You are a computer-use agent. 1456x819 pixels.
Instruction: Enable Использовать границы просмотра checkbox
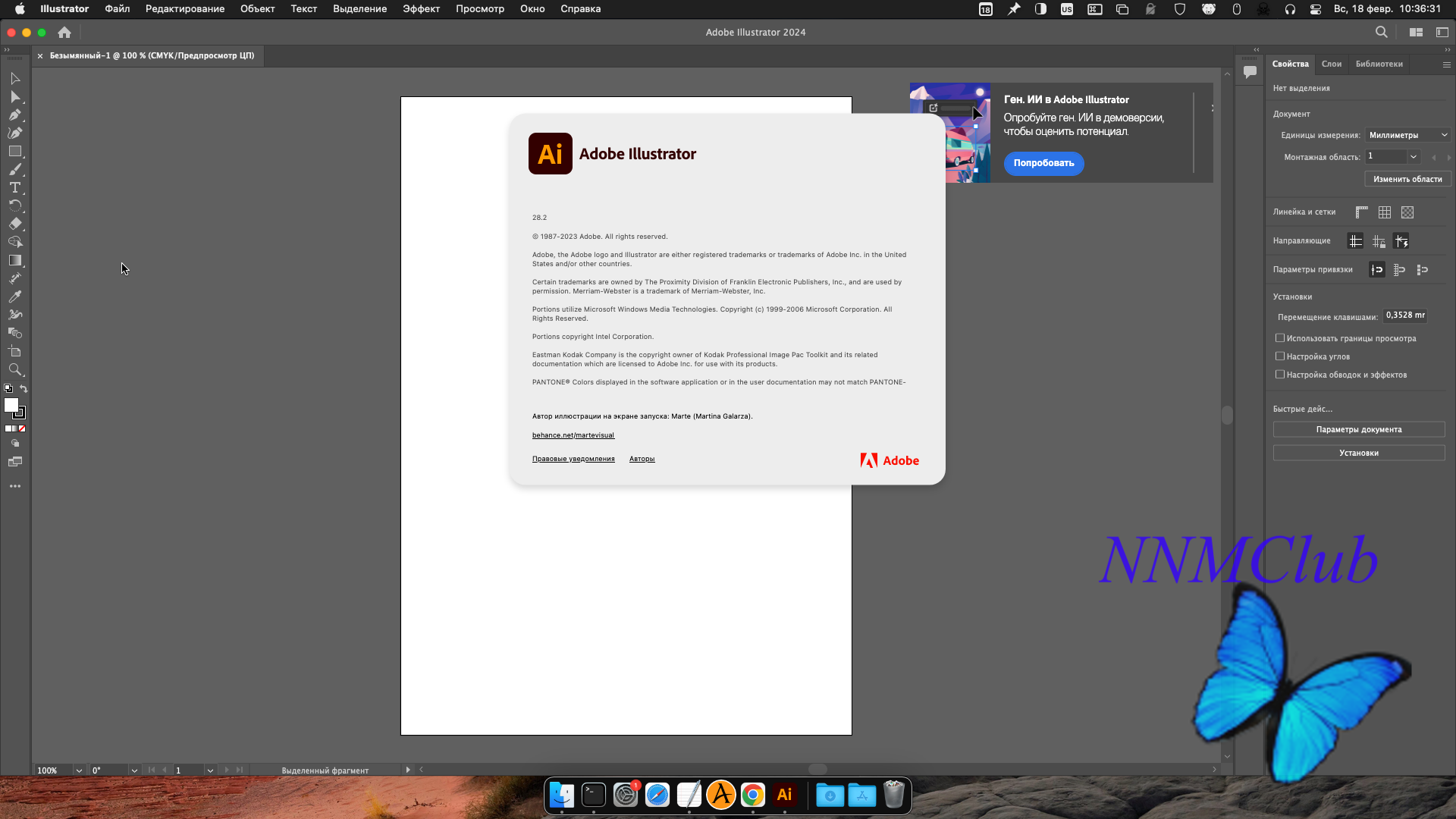[1280, 338]
